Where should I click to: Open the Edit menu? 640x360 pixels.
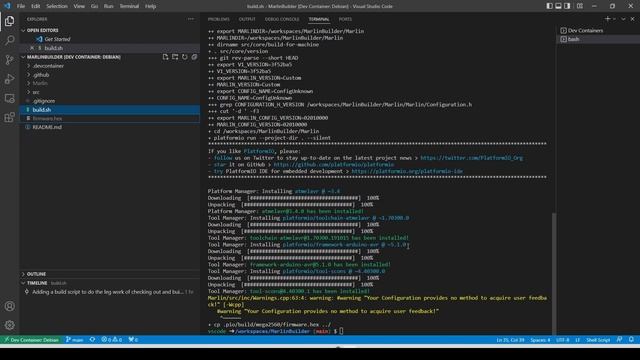click(x=36, y=6)
